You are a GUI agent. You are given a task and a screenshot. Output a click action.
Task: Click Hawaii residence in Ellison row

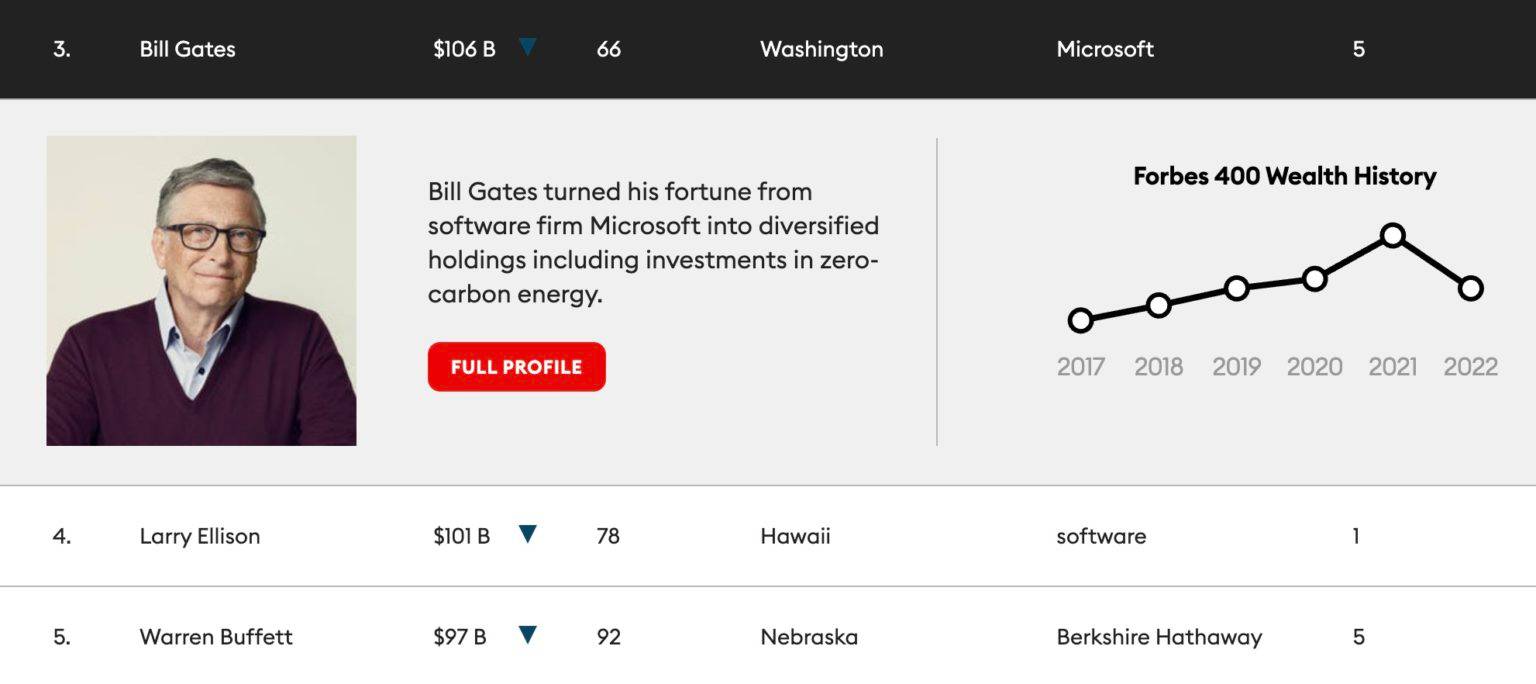[795, 536]
